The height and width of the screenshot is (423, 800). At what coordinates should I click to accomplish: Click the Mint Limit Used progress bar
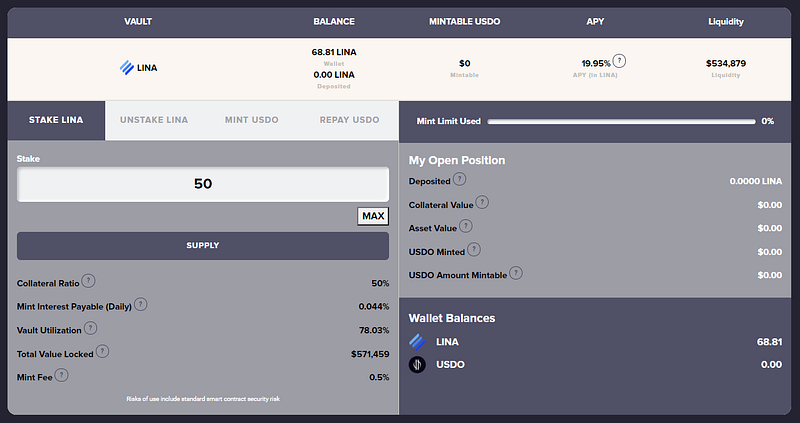coord(621,121)
